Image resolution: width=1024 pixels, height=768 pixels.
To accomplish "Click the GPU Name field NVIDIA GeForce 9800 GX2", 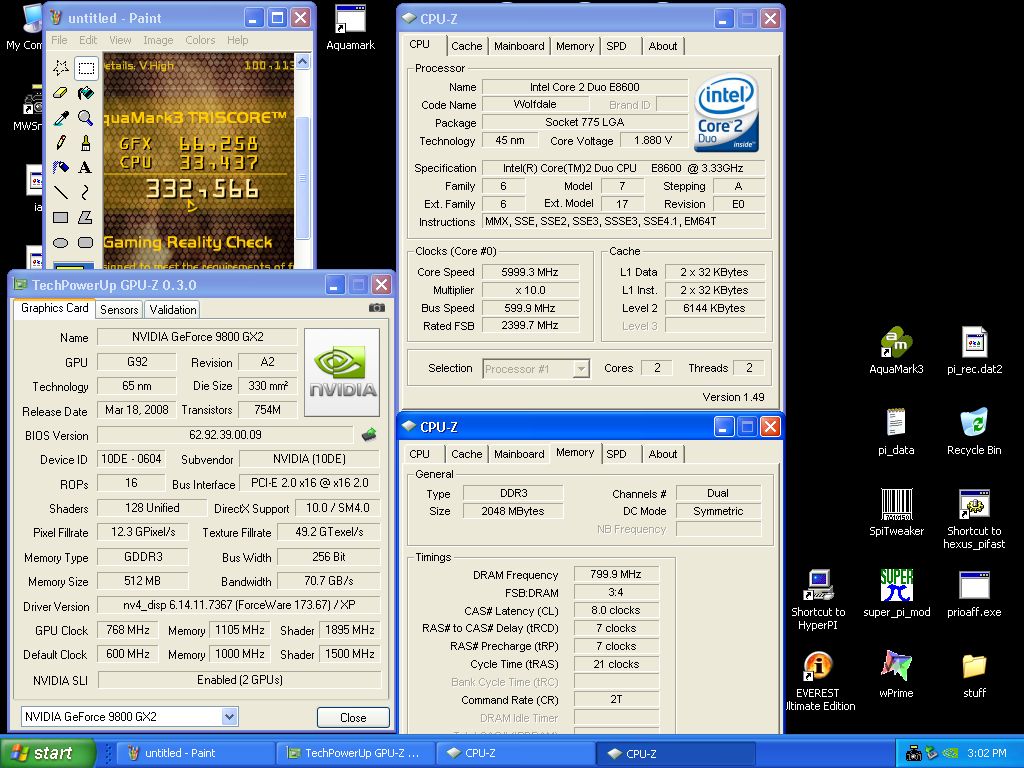I will click(197, 337).
